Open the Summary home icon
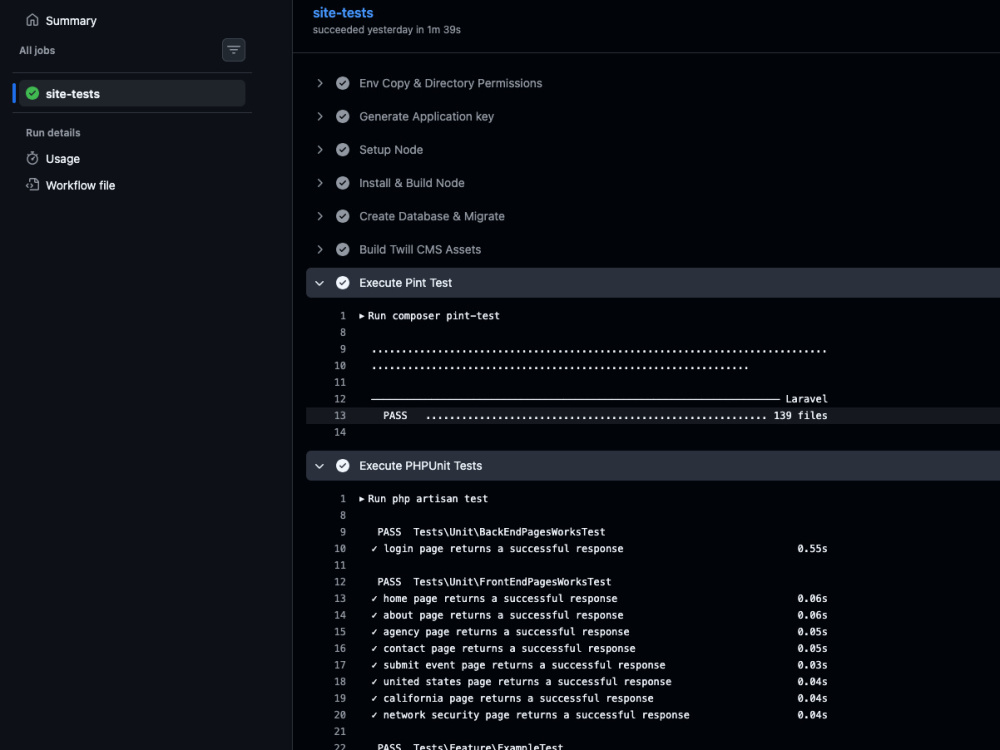Viewport: 1000px width, 750px height. pos(32,20)
